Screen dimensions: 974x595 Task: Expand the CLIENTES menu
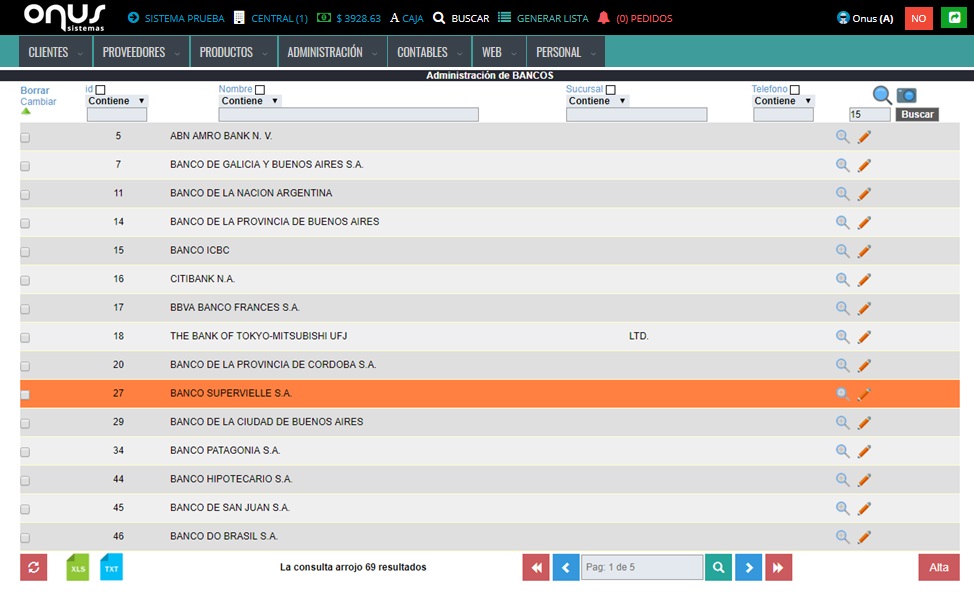point(55,52)
